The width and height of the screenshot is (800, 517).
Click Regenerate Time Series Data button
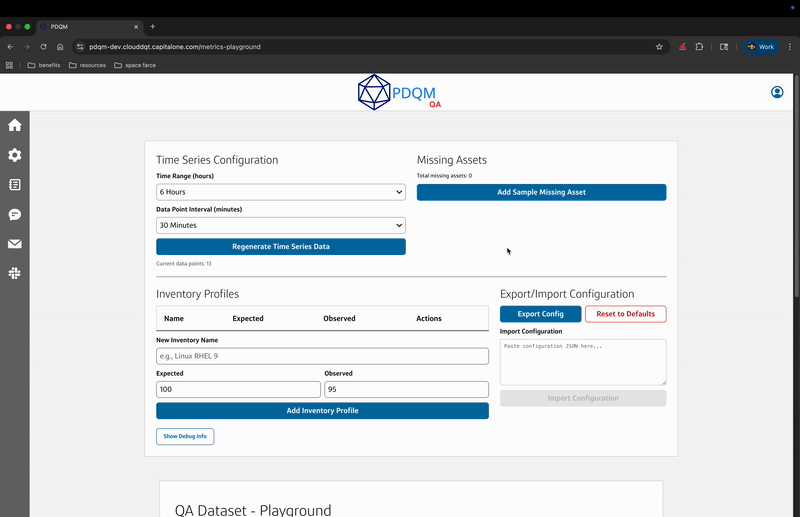[281, 246]
